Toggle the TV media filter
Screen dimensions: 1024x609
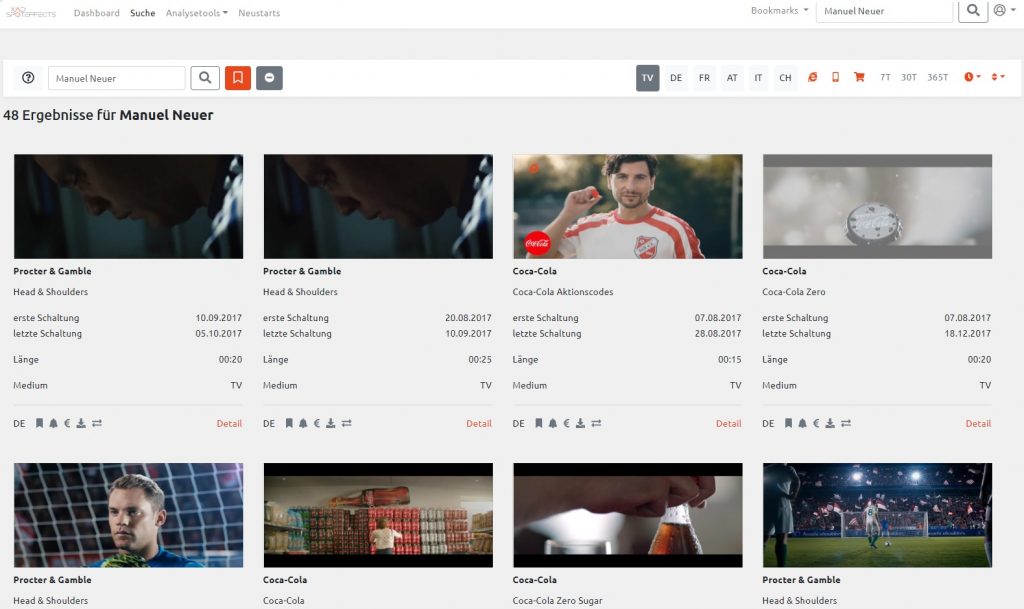click(x=647, y=78)
